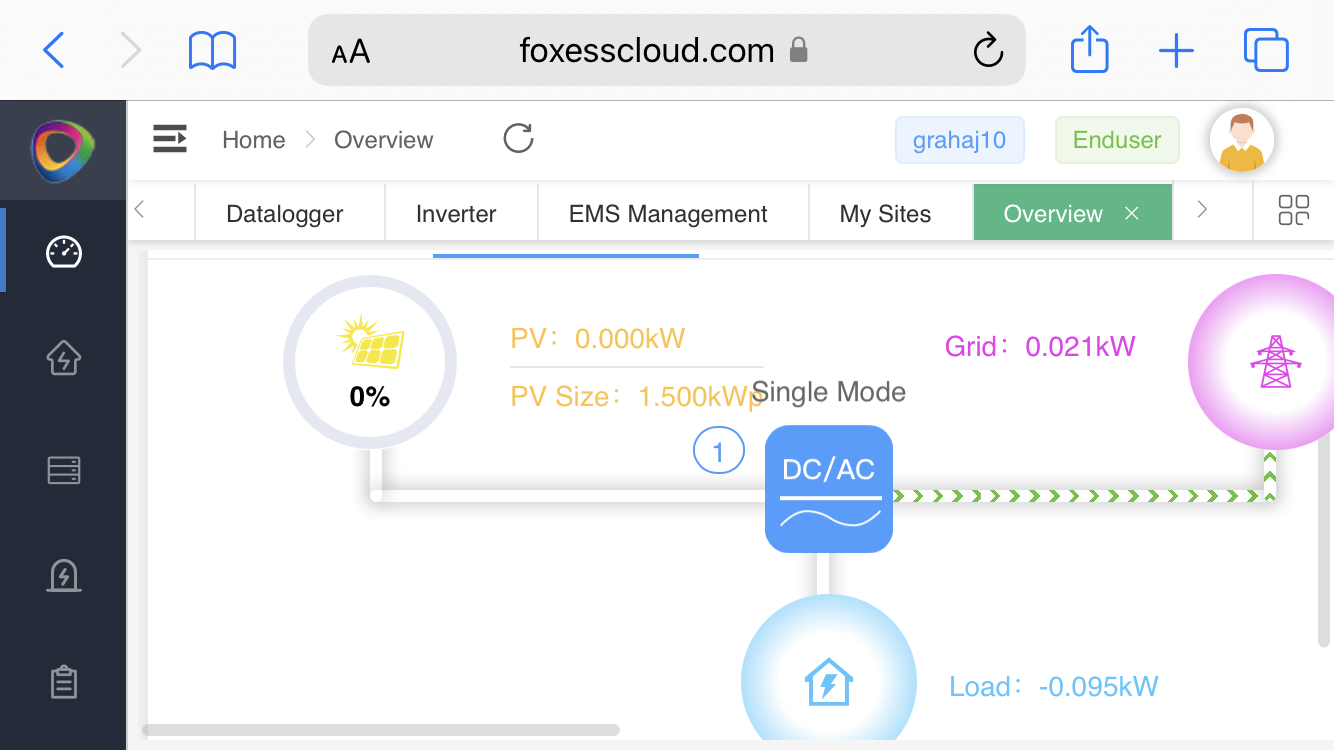Click the DC/AC inverter icon
The width and height of the screenshot is (1334, 750).
click(x=829, y=489)
